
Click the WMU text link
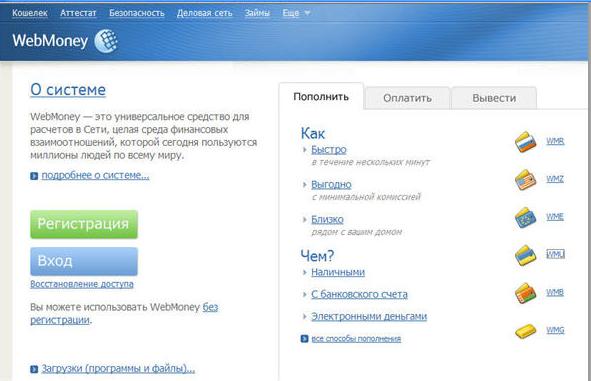click(556, 254)
